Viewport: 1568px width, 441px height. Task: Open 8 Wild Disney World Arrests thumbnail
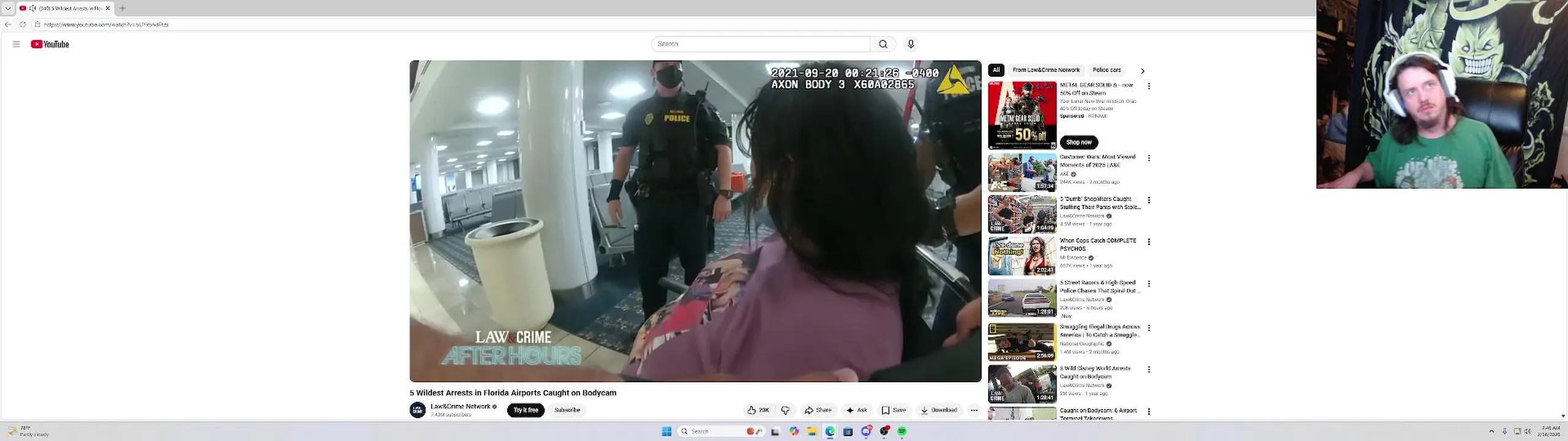(1022, 384)
